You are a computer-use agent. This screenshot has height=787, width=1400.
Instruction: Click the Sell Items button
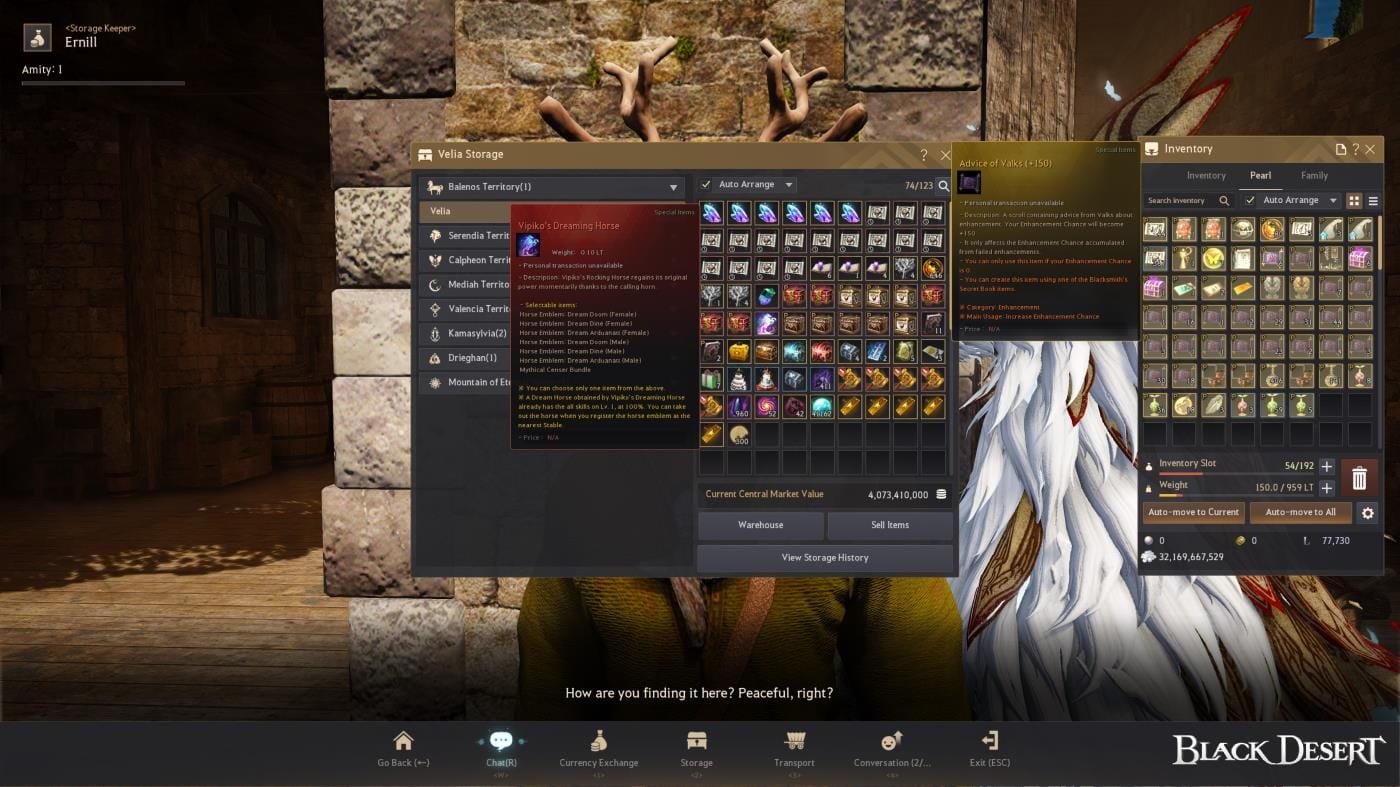tap(889, 525)
